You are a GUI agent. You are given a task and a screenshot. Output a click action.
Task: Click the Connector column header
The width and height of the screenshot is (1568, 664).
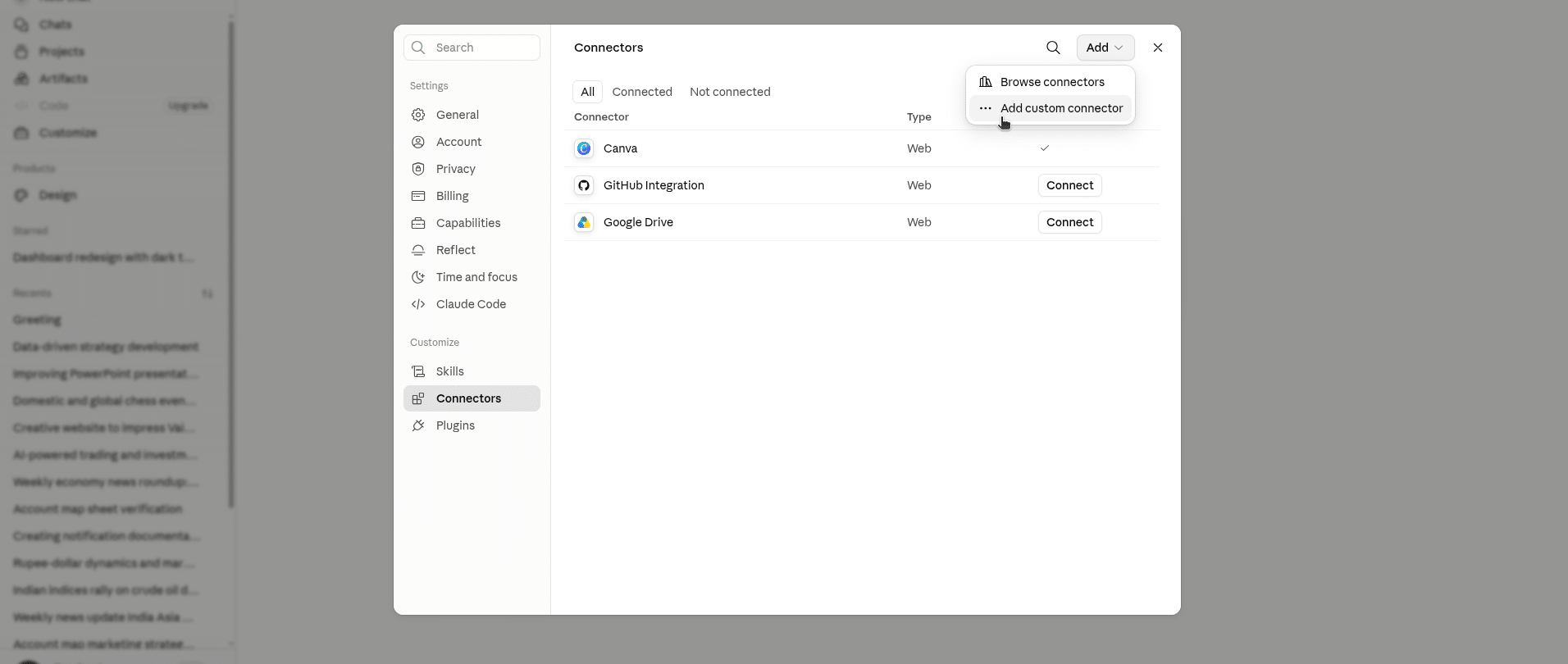click(x=601, y=117)
